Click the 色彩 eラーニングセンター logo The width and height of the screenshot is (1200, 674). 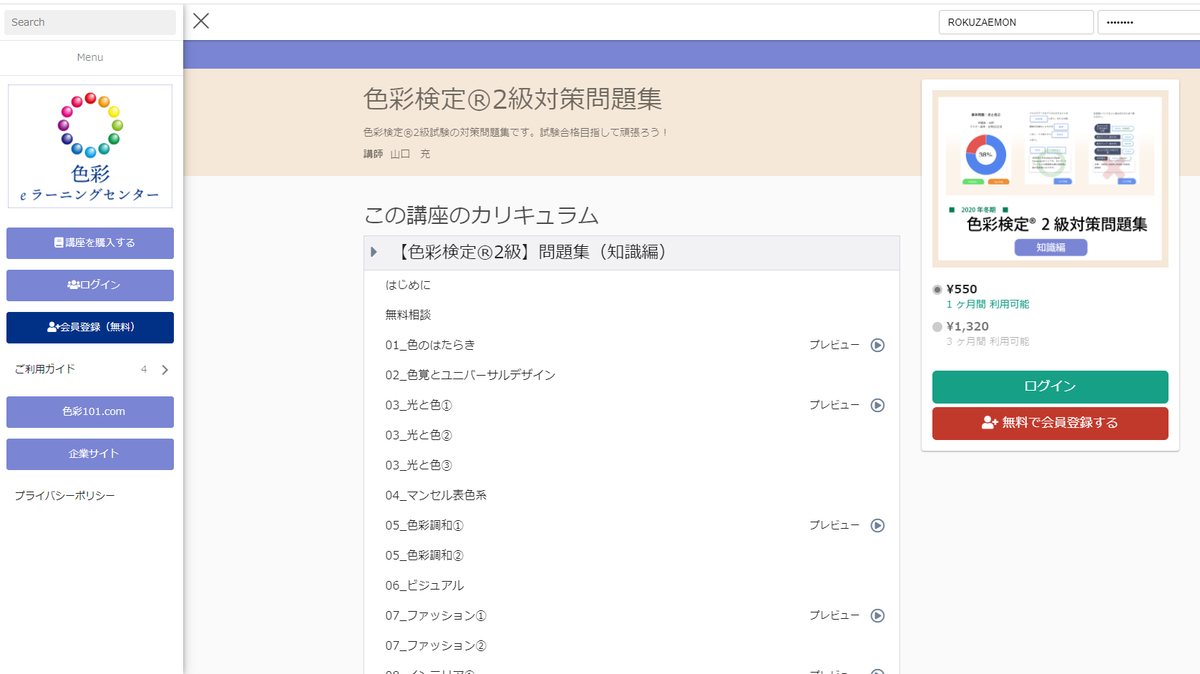point(90,146)
